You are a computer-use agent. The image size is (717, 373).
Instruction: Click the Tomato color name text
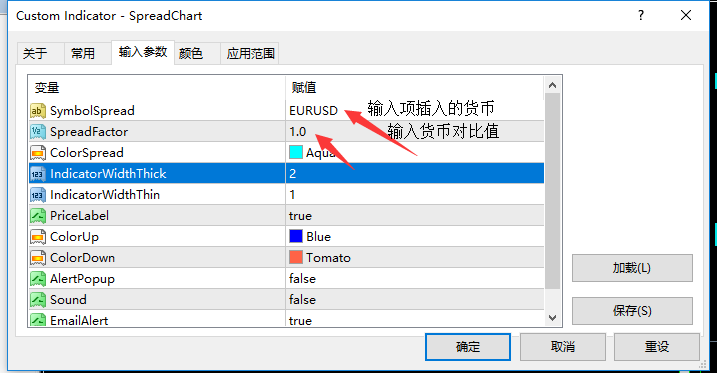328,258
